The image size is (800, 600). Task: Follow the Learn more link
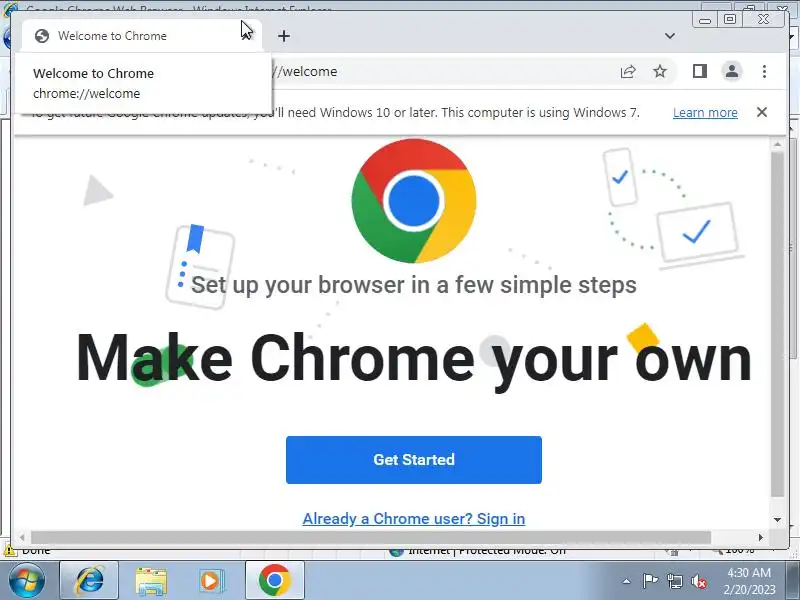pos(705,113)
